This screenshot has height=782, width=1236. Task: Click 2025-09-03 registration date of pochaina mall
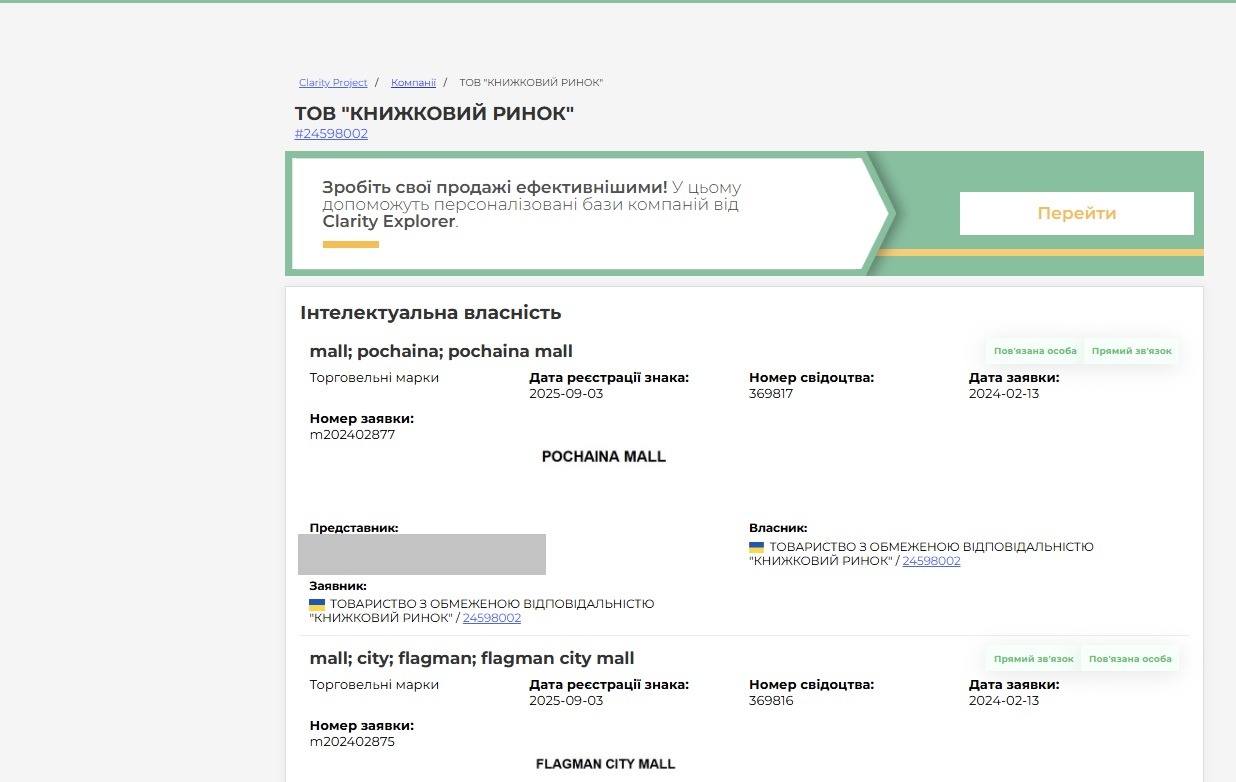[566, 394]
